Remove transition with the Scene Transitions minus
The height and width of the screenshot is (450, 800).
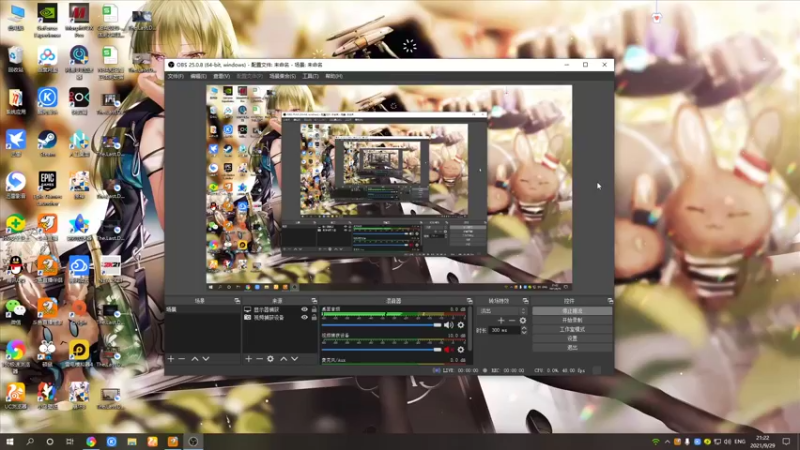(512, 320)
